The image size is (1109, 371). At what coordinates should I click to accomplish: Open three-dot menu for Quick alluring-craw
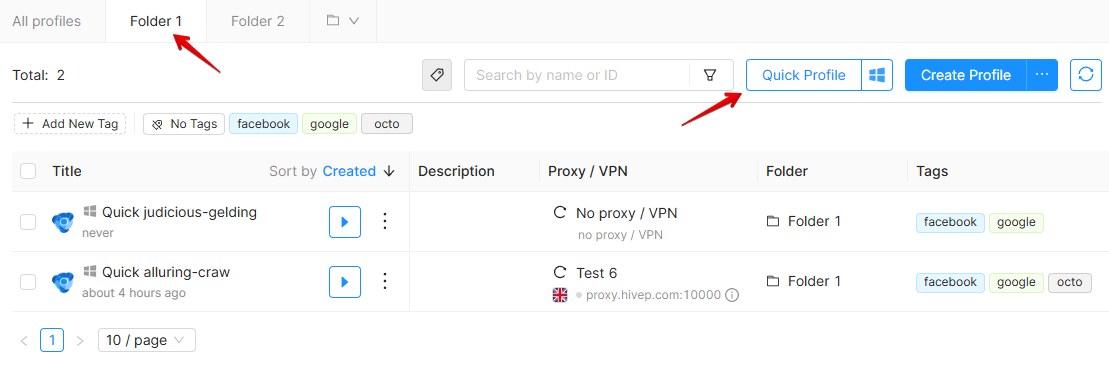pos(385,282)
